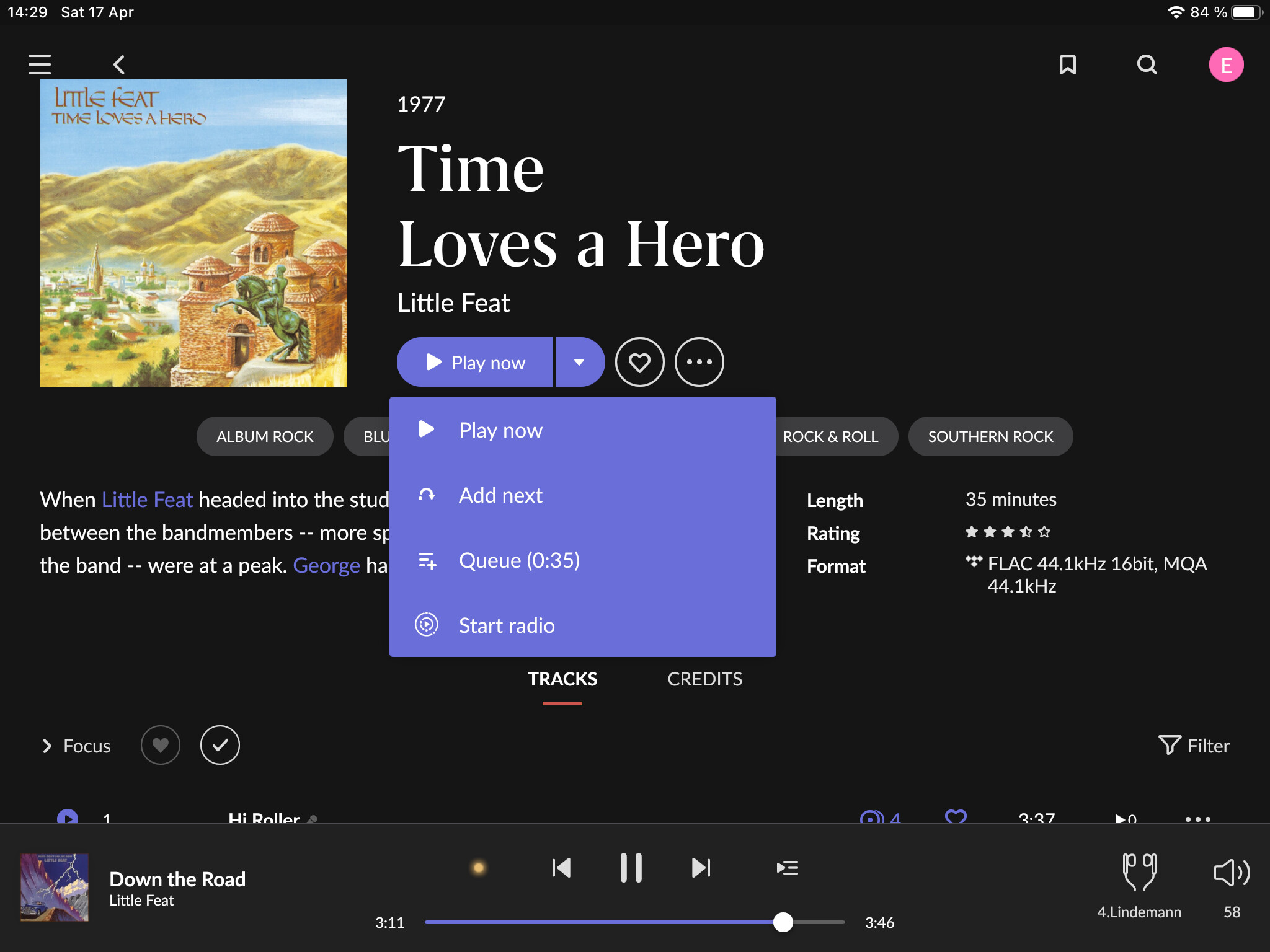
Task: Expand the Focus section
Action: pyautogui.click(x=76, y=746)
